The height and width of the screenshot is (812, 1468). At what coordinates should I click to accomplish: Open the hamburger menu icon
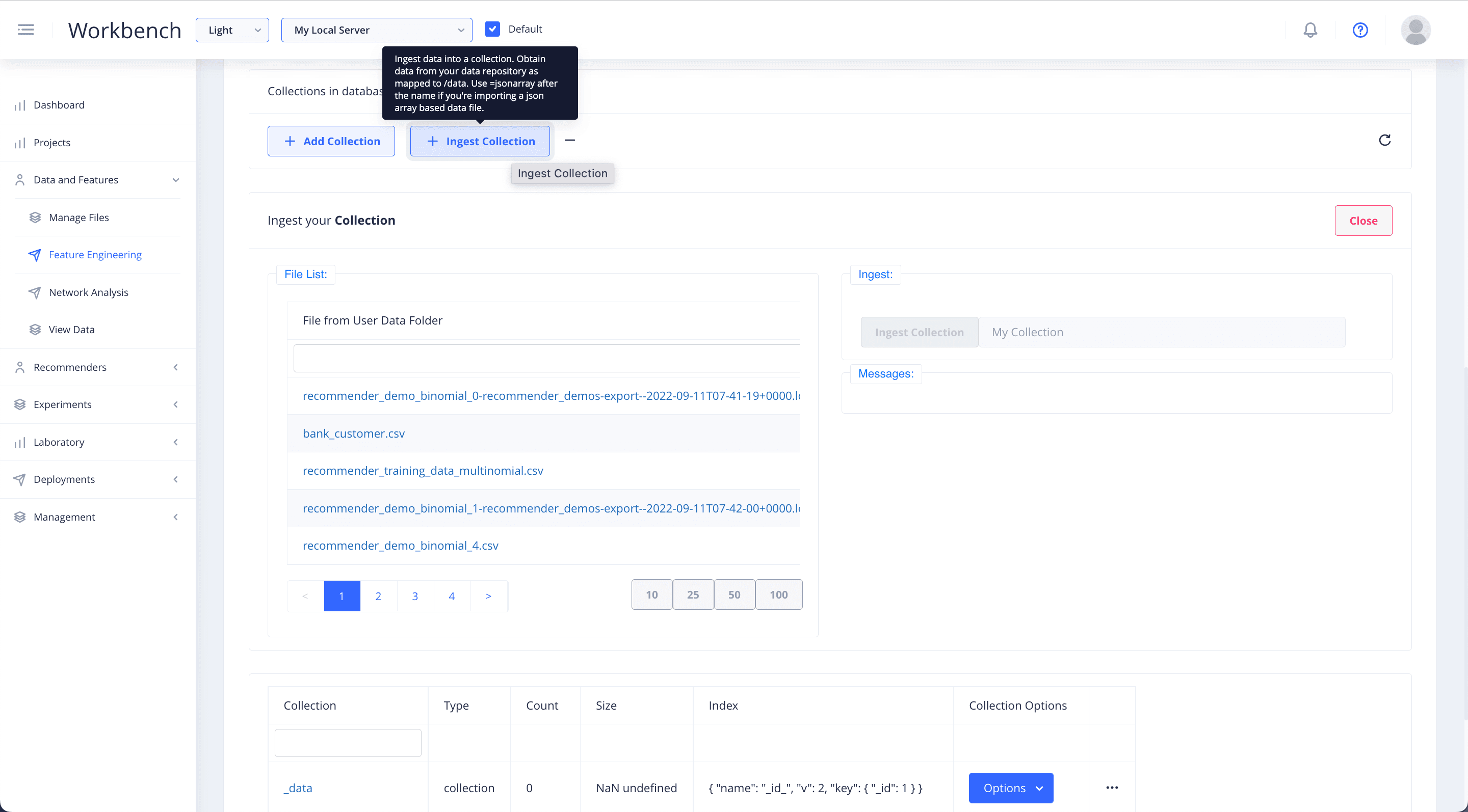click(25, 30)
